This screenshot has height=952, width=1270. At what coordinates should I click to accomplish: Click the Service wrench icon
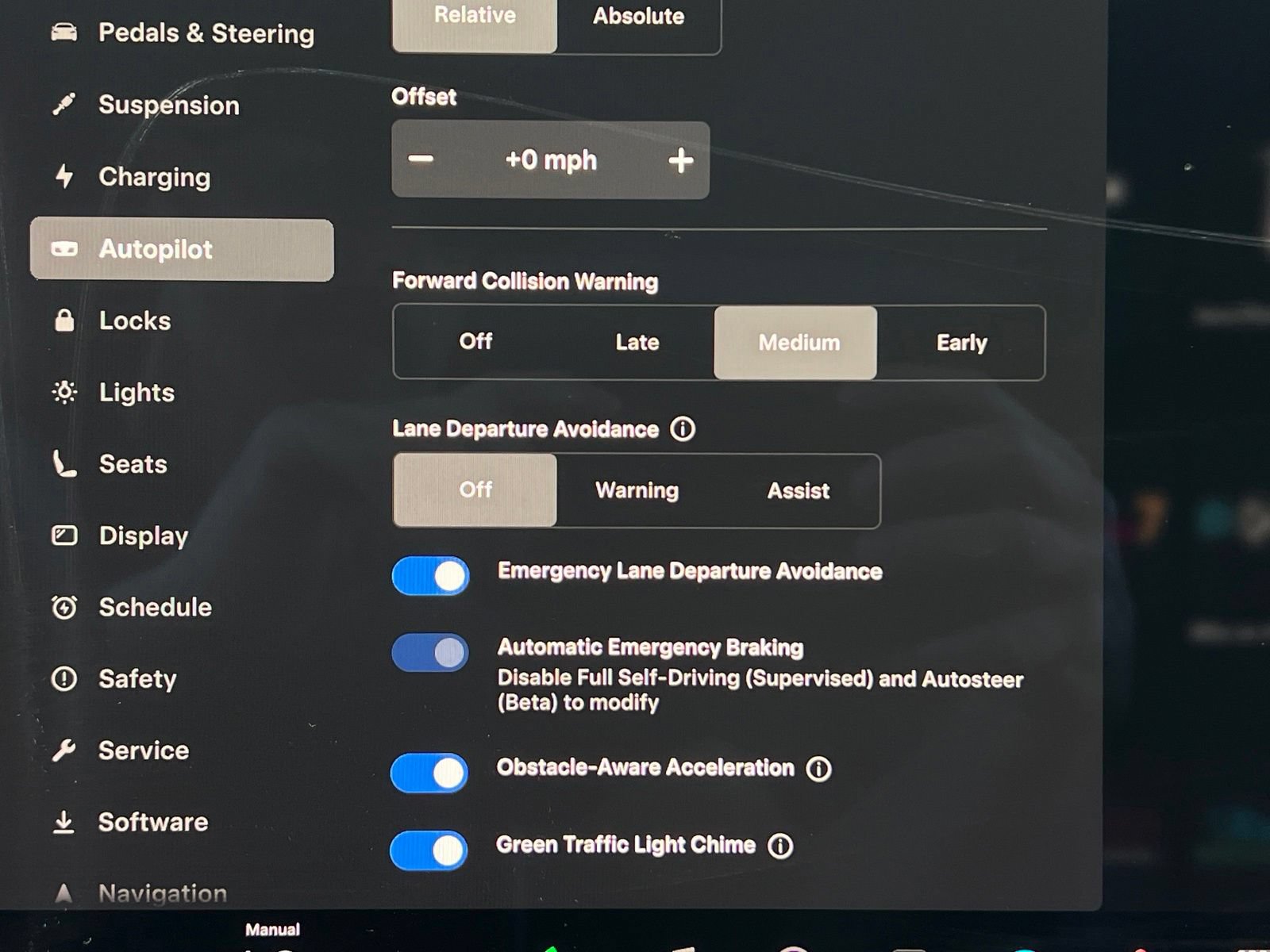pos(64,750)
